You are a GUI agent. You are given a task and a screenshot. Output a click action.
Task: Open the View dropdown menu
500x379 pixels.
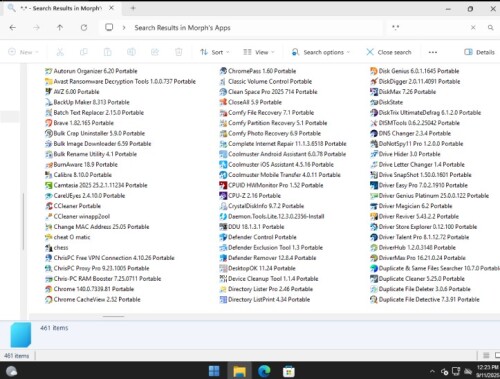(x=259, y=52)
